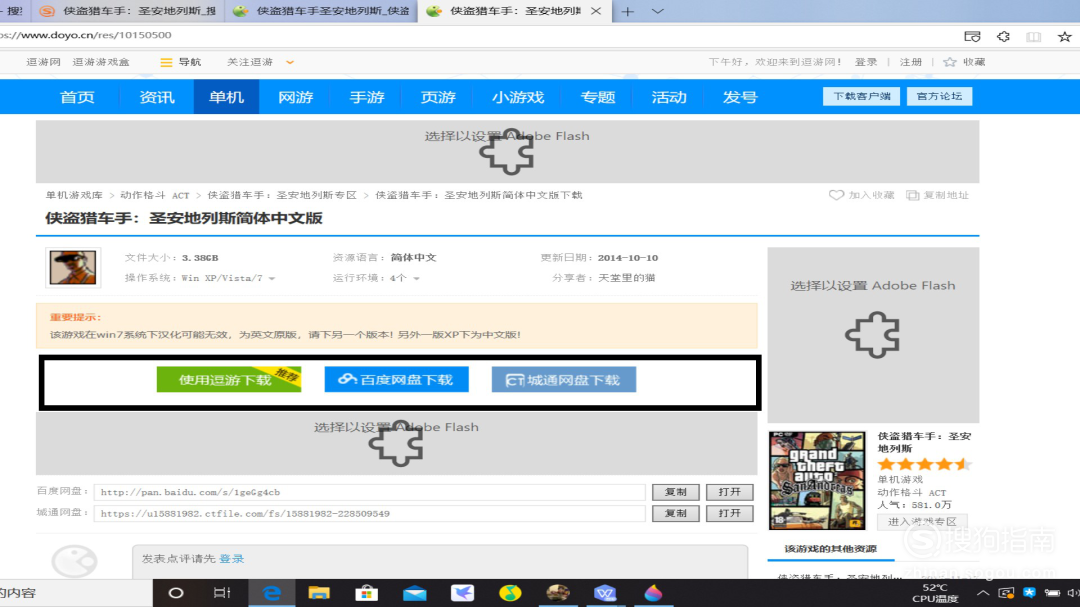Image resolution: width=1080 pixels, height=607 pixels.
Task: Open the tab list chevron beside new tab
Action: (x=658, y=11)
